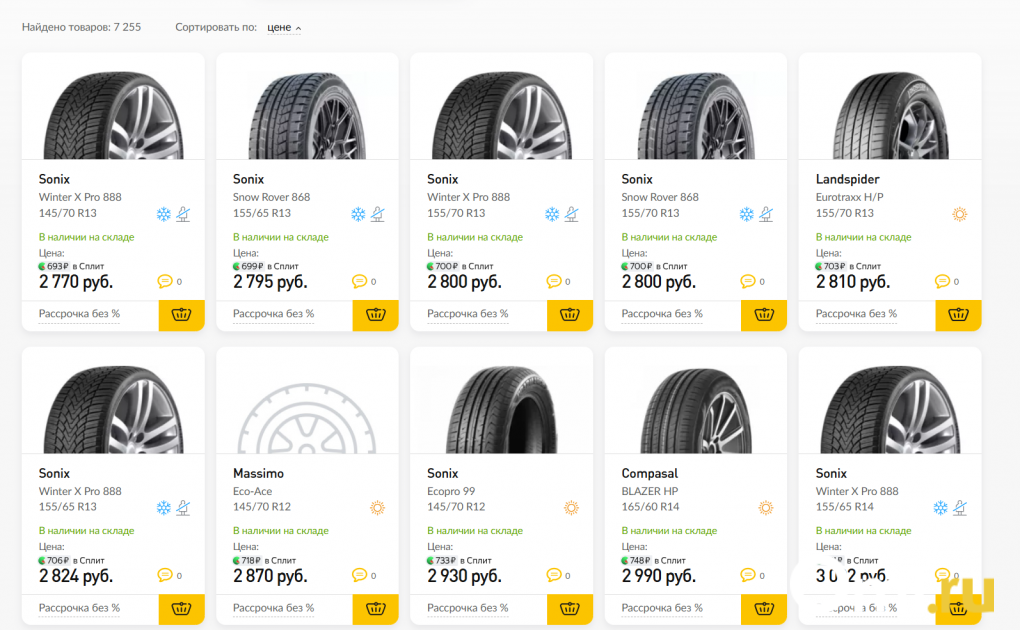Click the '748 ₽ в Сплит' badge
Screen dimensions: 1020x630
point(654,560)
